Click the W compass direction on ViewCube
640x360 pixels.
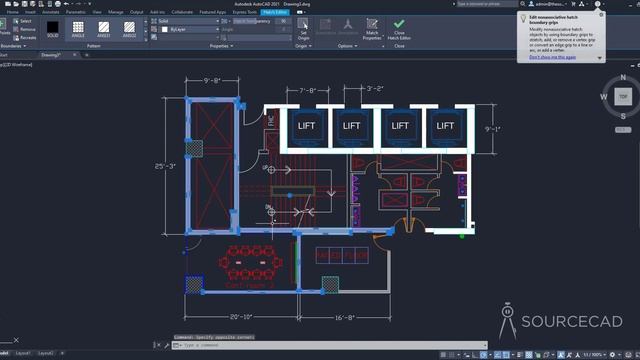(604, 97)
